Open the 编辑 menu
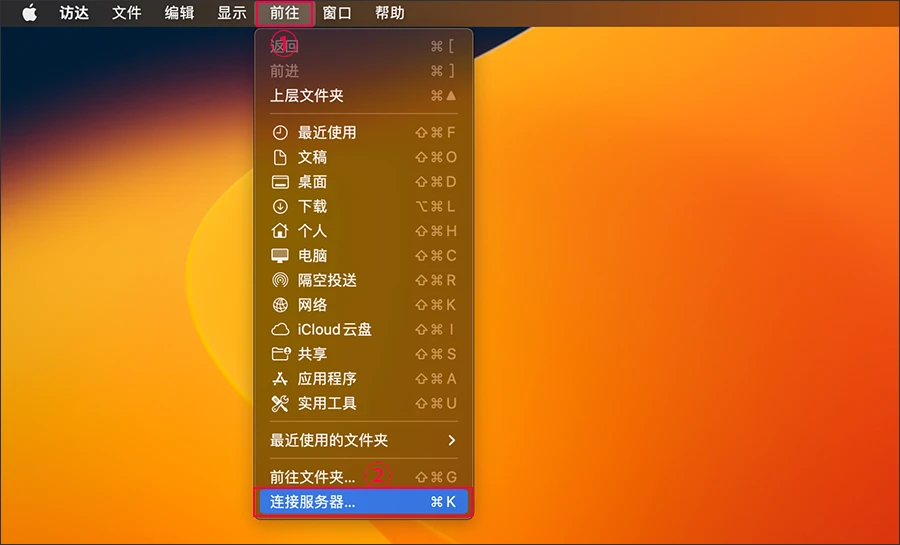The height and width of the screenshot is (545, 900). click(179, 13)
